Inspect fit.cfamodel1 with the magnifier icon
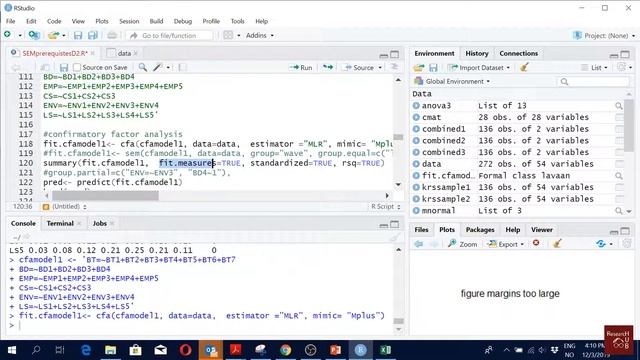 click(x=619, y=176)
